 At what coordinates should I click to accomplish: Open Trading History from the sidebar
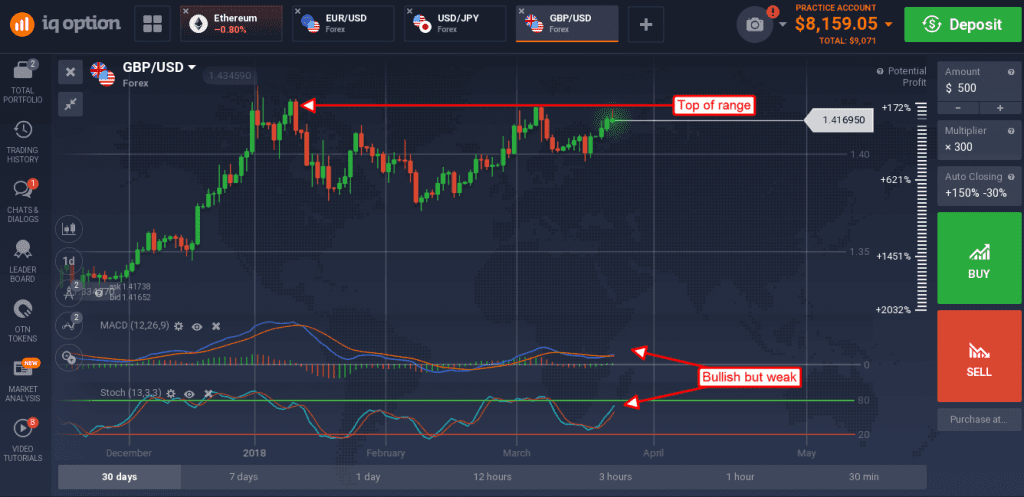[23, 142]
